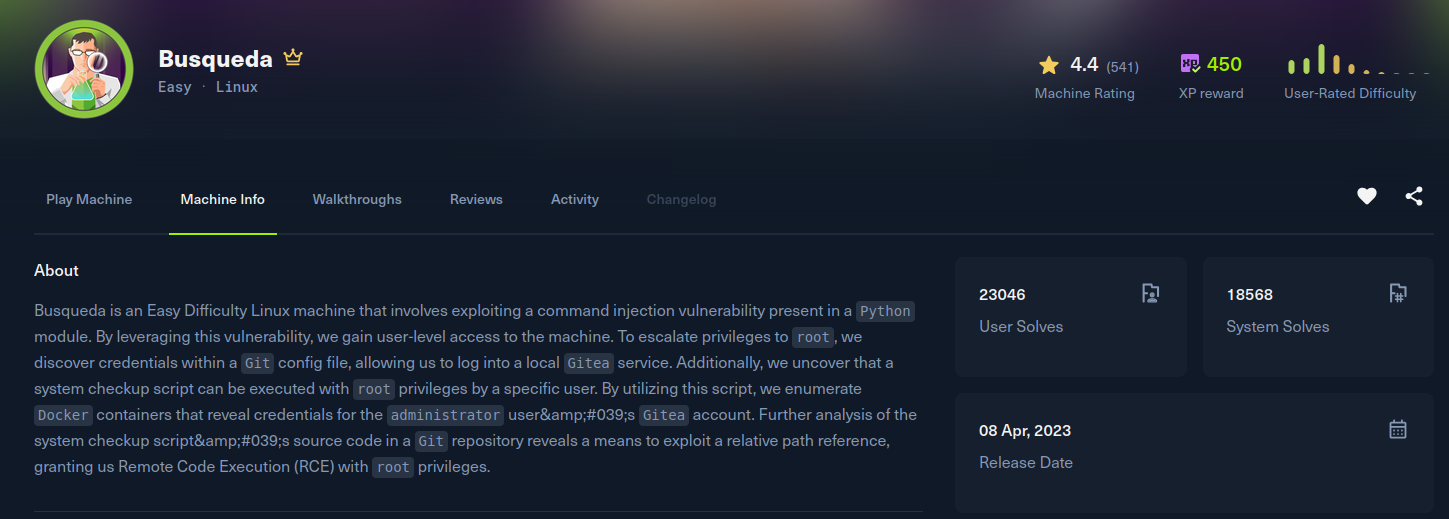Click the star icon near Machine Rating
1449x519 pixels.
1048,65
